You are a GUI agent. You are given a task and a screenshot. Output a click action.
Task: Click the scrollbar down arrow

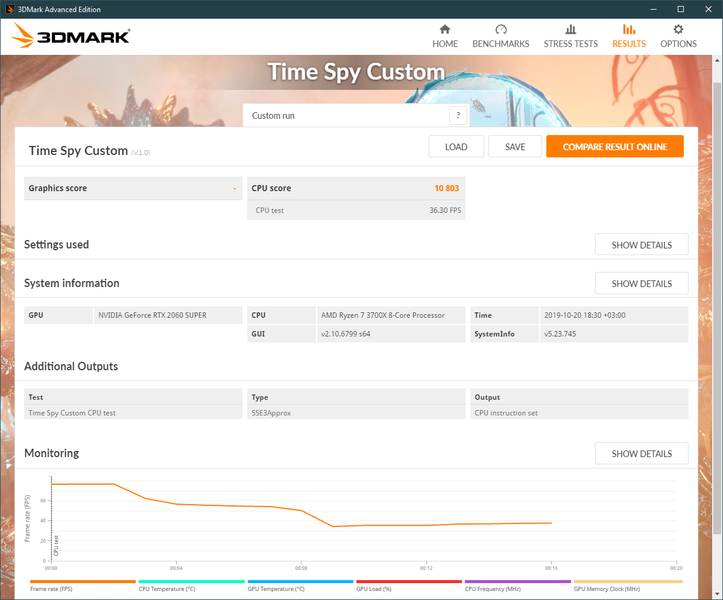(717, 594)
